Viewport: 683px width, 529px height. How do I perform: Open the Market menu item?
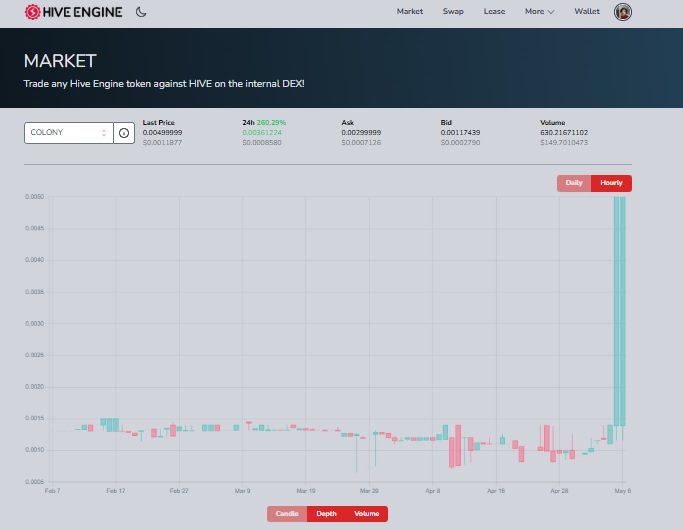point(409,11)
